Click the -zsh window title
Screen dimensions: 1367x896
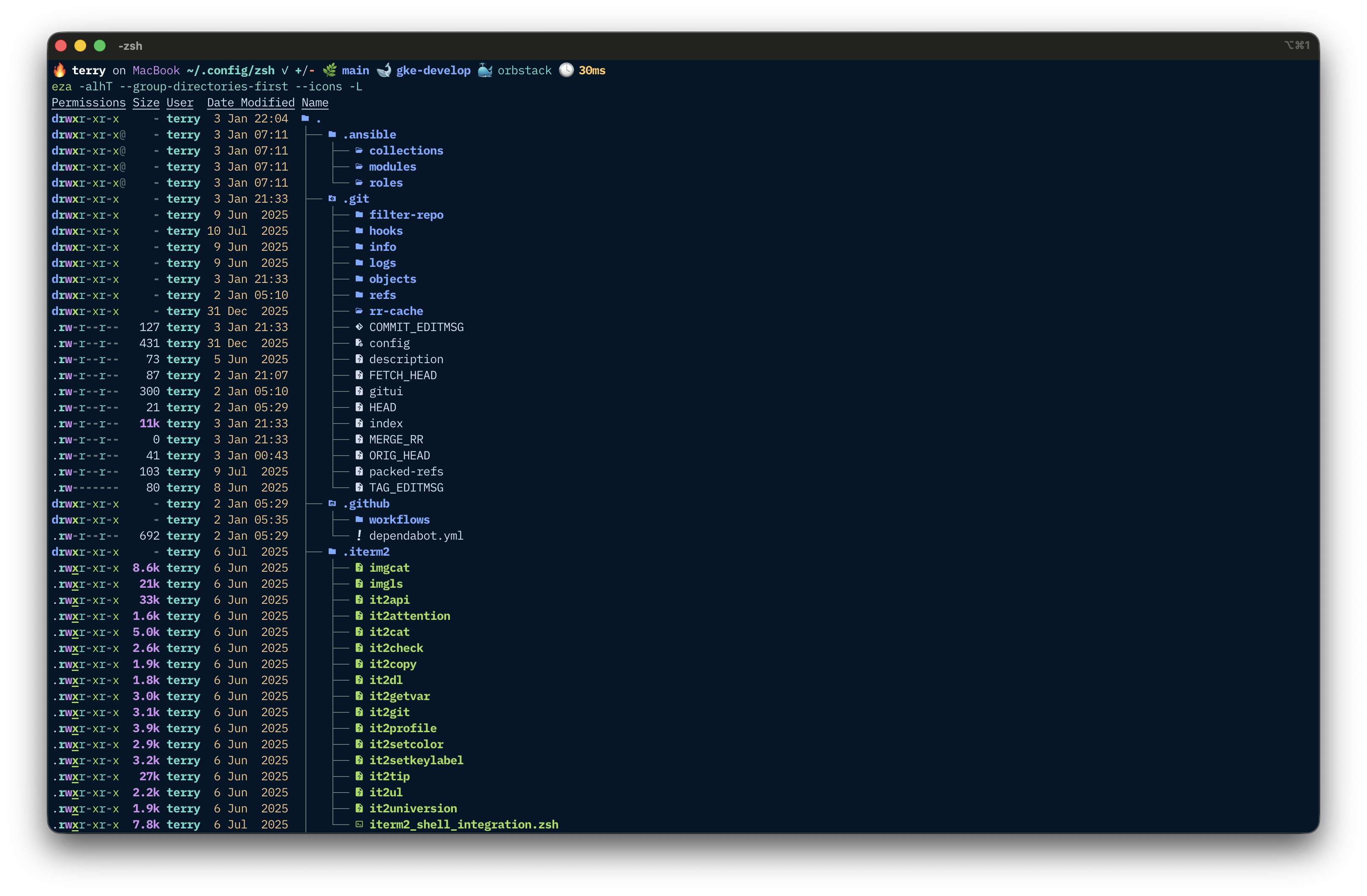(x=131, y=46)
